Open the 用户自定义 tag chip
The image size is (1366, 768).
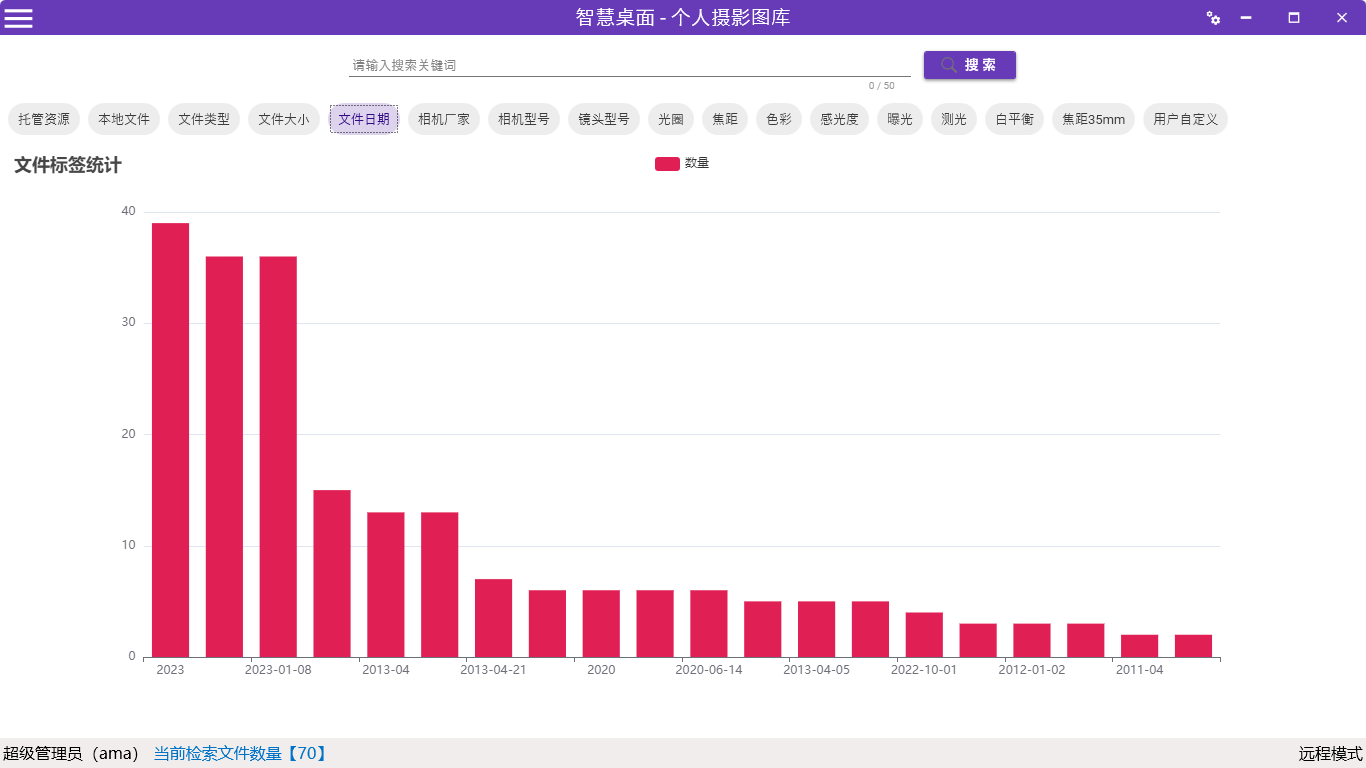pyautogui.click(x=1185, y=119)
